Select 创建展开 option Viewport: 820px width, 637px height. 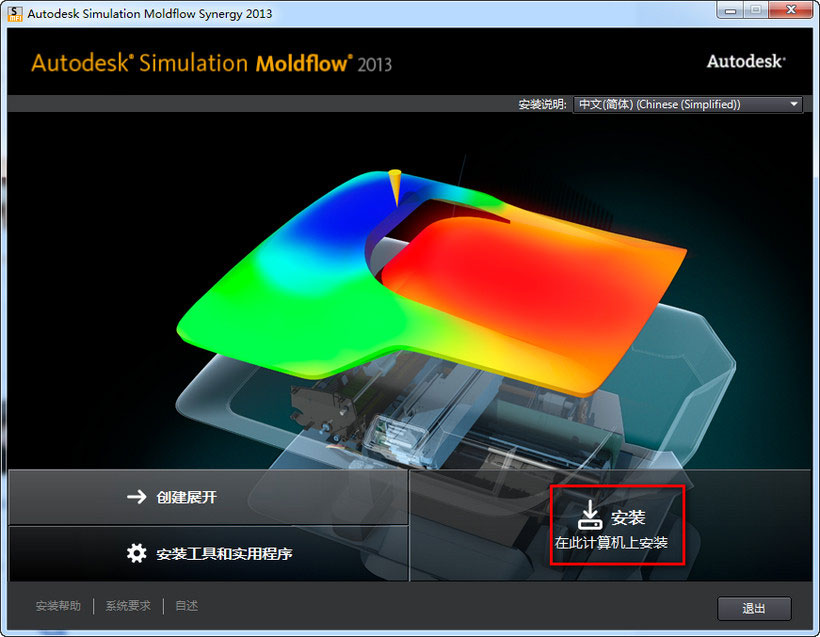(208, 497)
